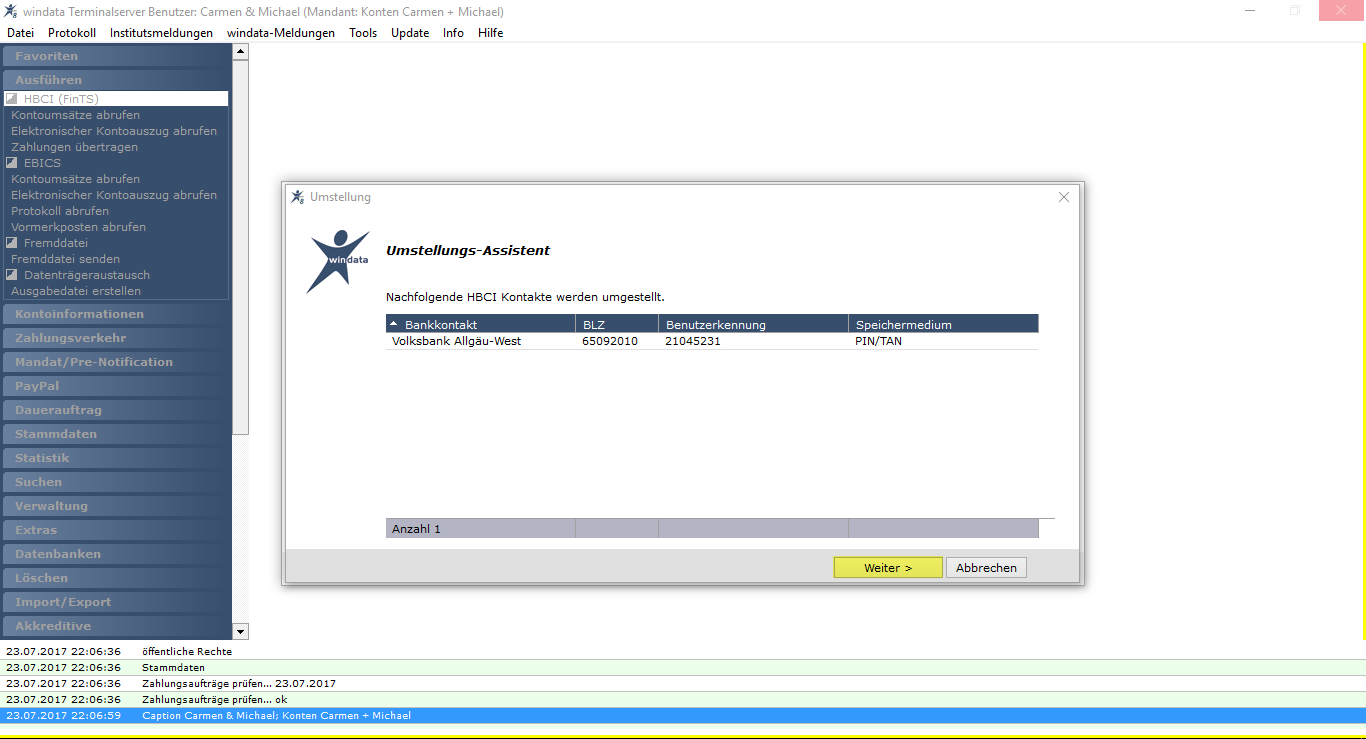Expand the Zahlungsverkehr sidebar section
The height and width of the screenshot is (739, 1366).
(x=116, y=338)
